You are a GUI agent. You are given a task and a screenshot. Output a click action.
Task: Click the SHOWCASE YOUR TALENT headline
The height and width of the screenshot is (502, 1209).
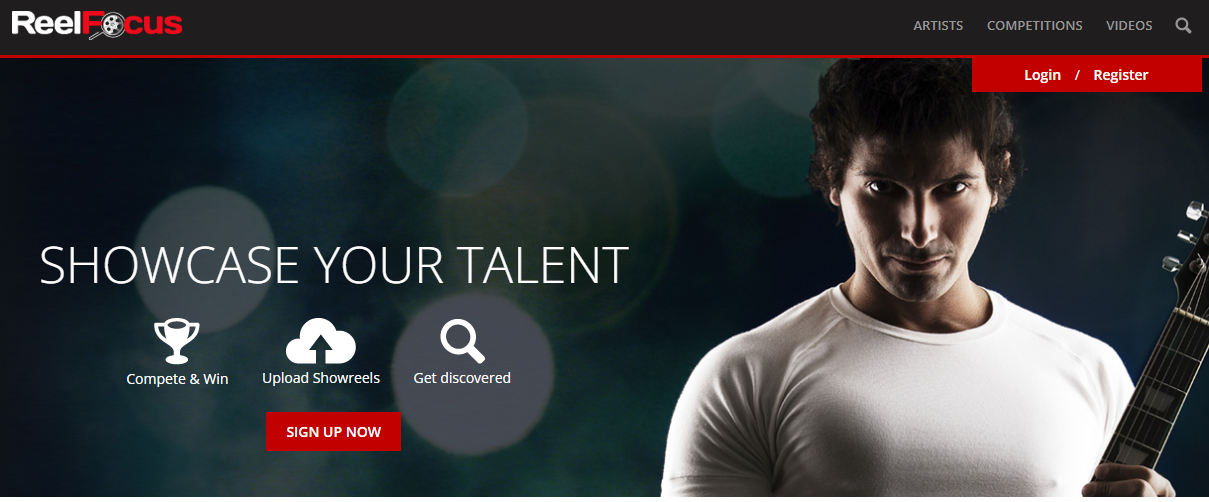tap(334, 265)
